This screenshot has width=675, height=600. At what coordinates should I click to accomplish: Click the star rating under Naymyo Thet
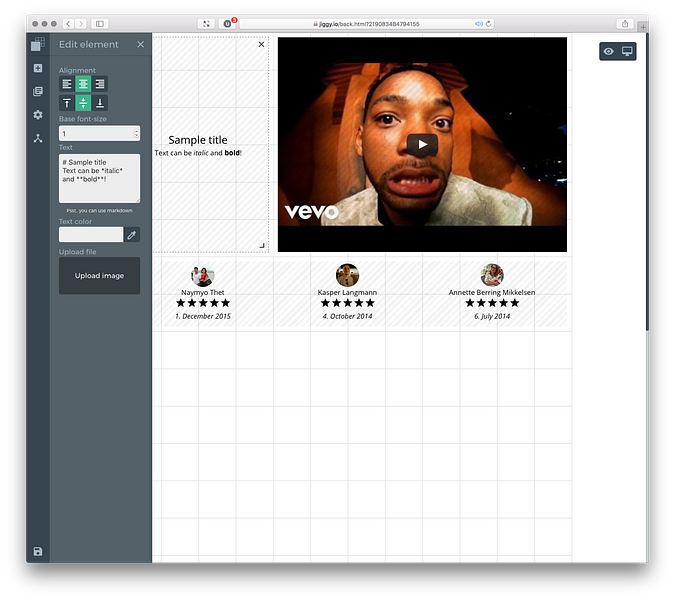click(x=203, y=303)
